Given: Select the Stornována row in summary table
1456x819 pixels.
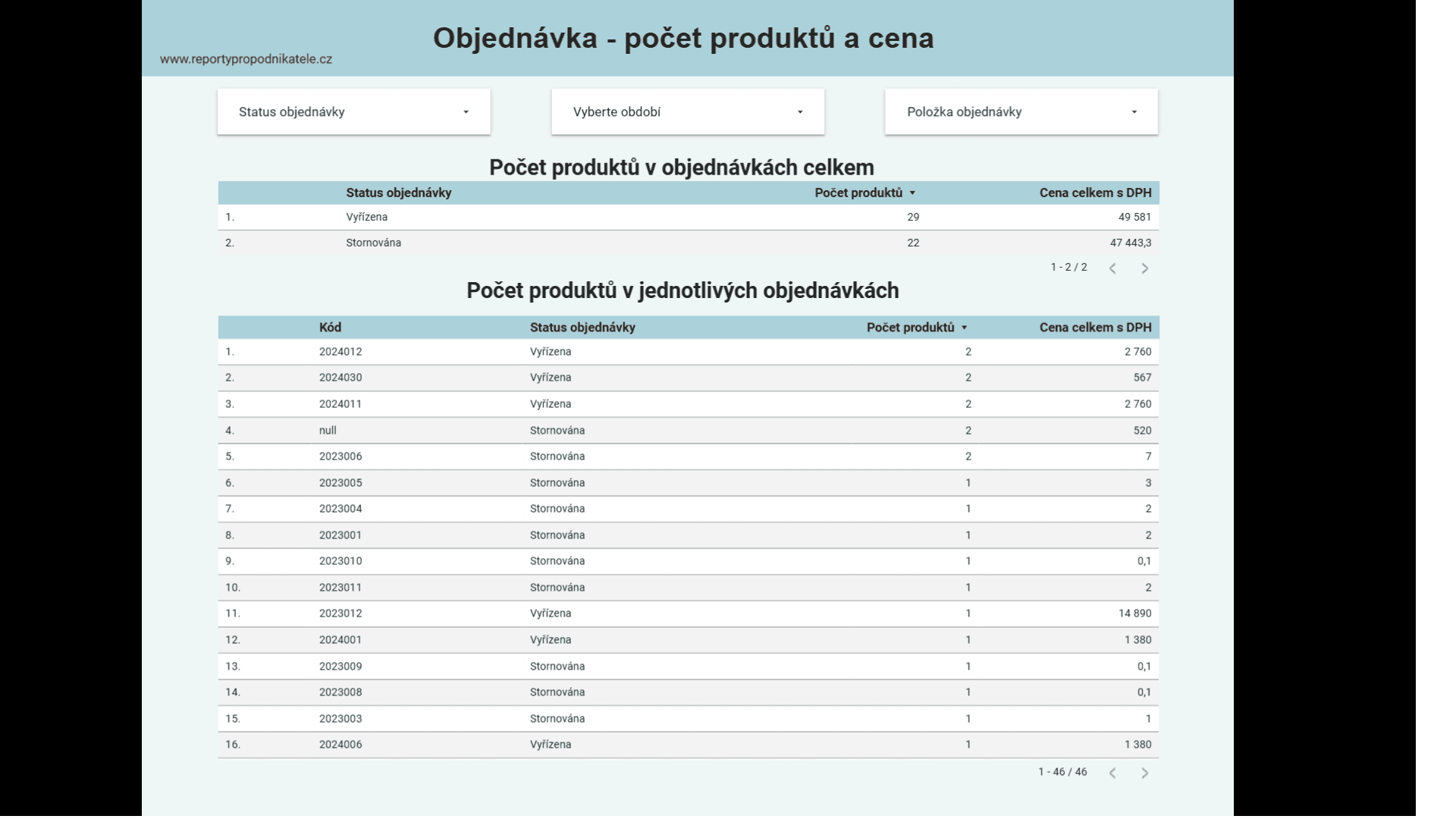Looking at the screenshot, I should tap(689, 243).
